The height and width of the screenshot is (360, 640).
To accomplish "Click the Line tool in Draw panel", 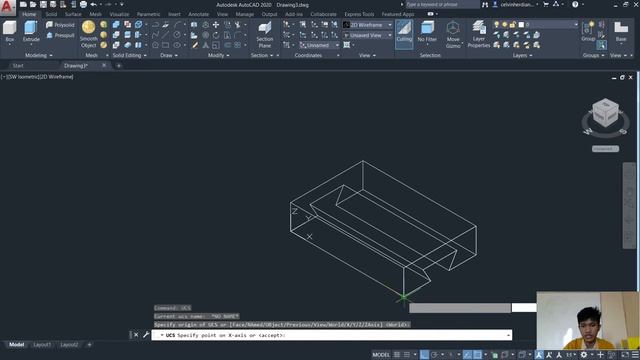I will coord(165,35).
